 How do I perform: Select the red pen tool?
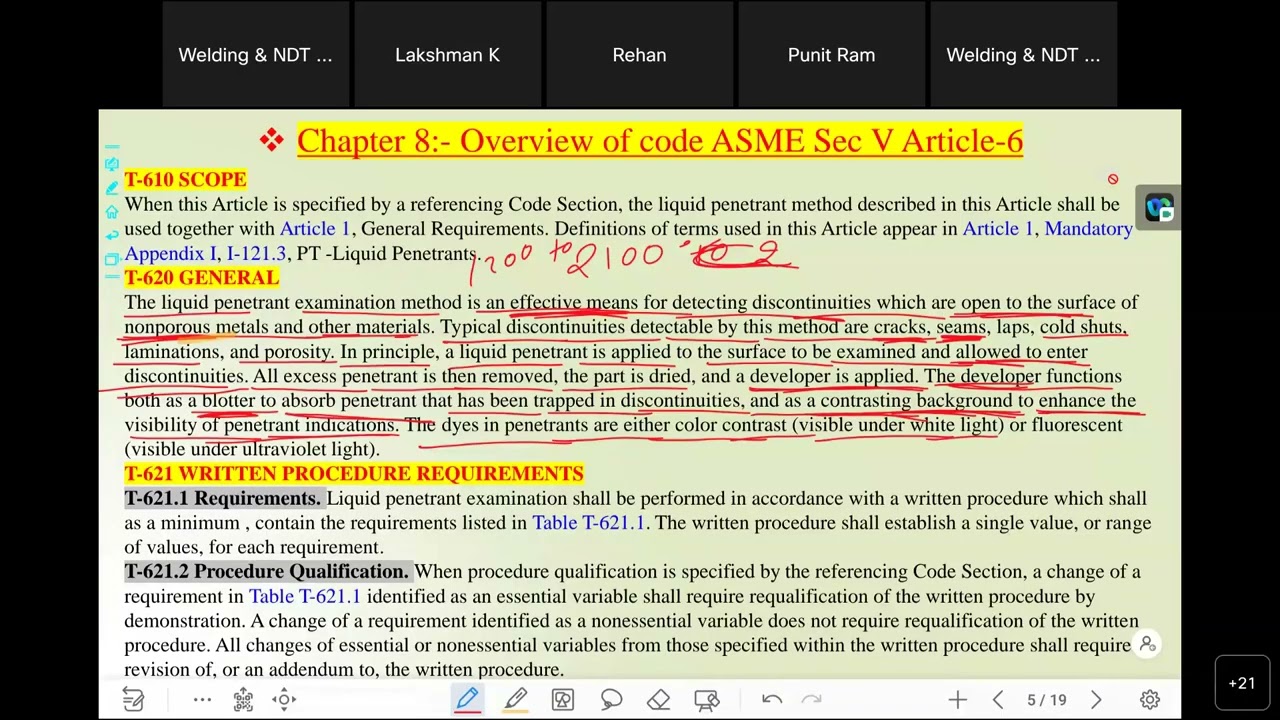tap(467, 699)
